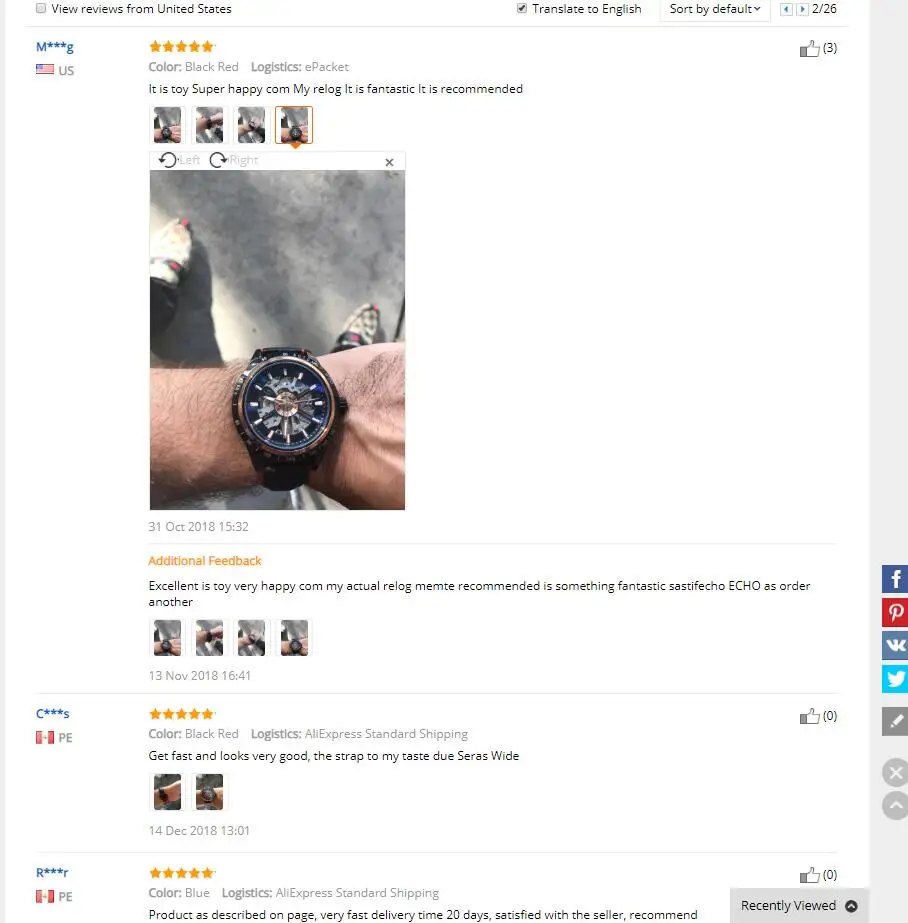Open reviewer C***s profile link
The height and width of the screenshot is (923, 908).
click(52, 713)
